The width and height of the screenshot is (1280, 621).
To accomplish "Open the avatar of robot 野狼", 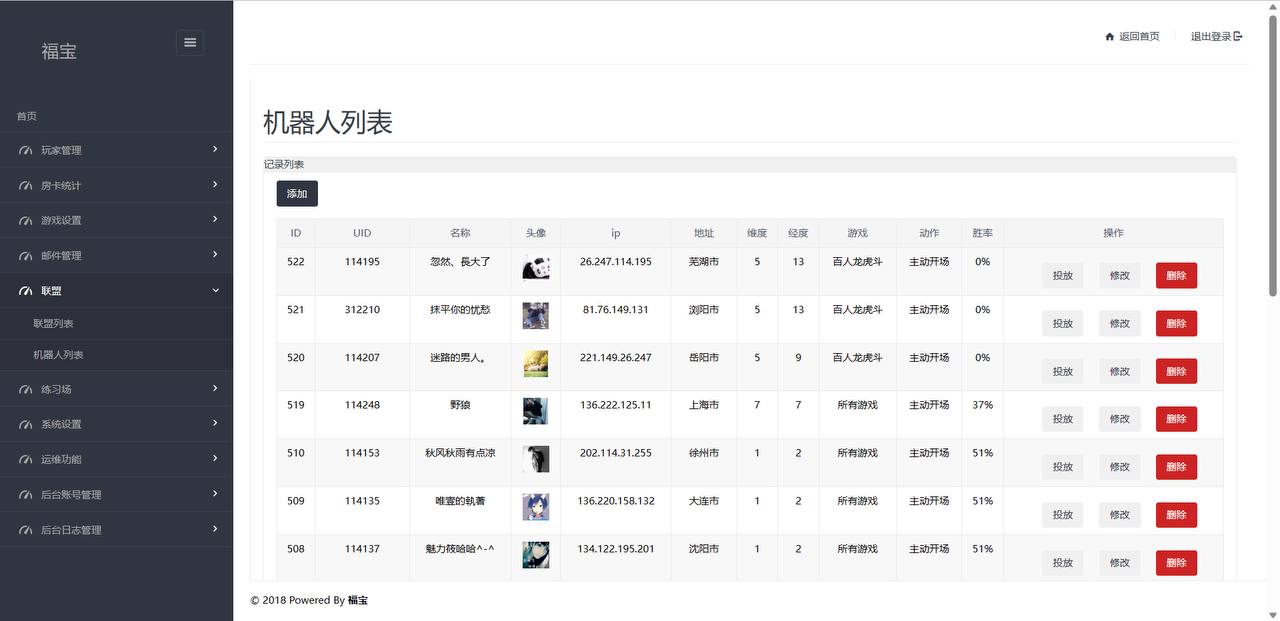I will [x=535, y=411].
